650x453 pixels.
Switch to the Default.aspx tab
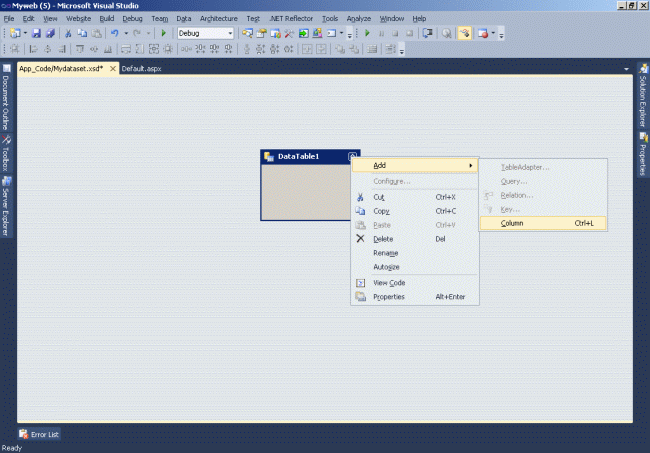(142, 69)
